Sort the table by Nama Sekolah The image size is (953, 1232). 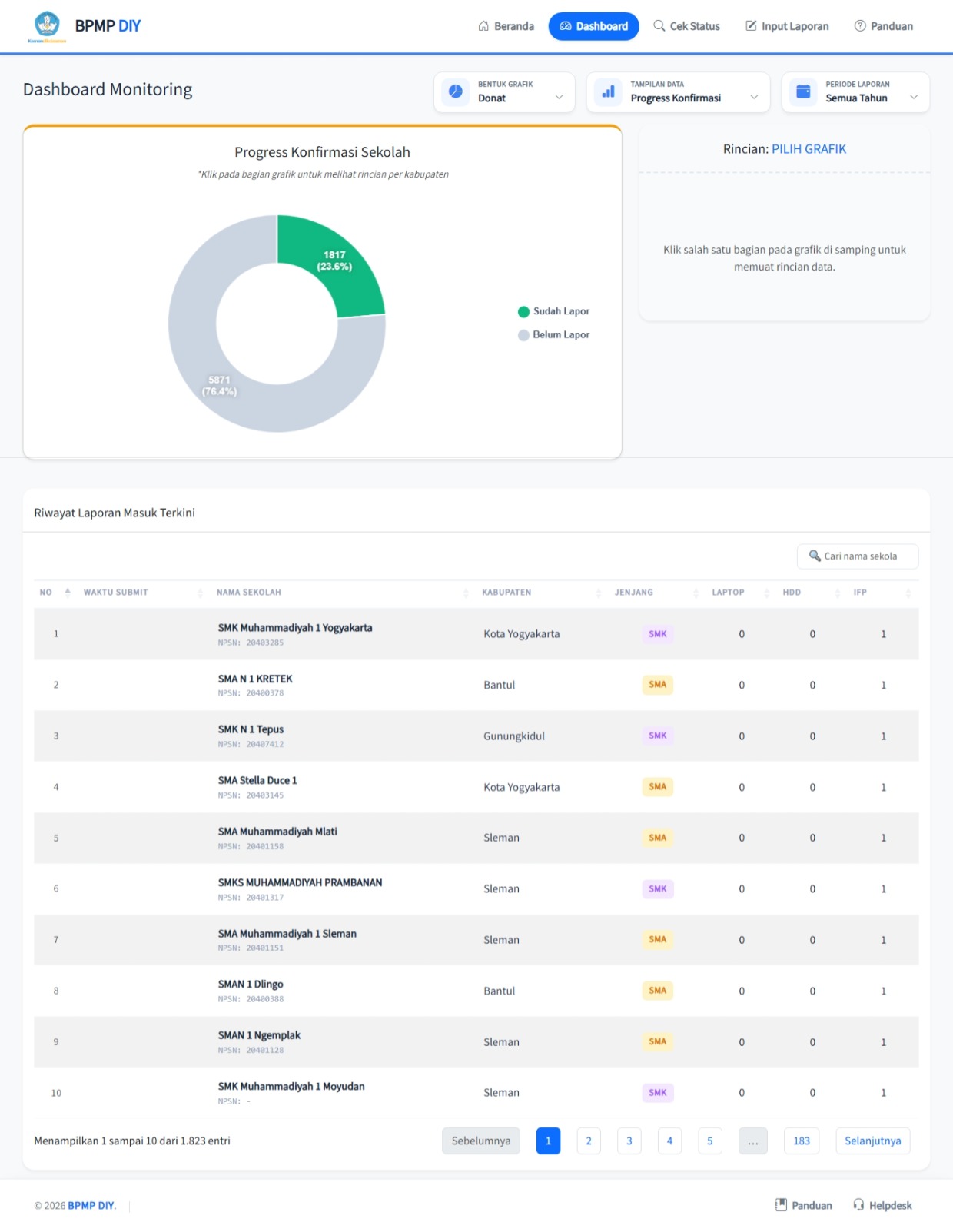[342, 593]
